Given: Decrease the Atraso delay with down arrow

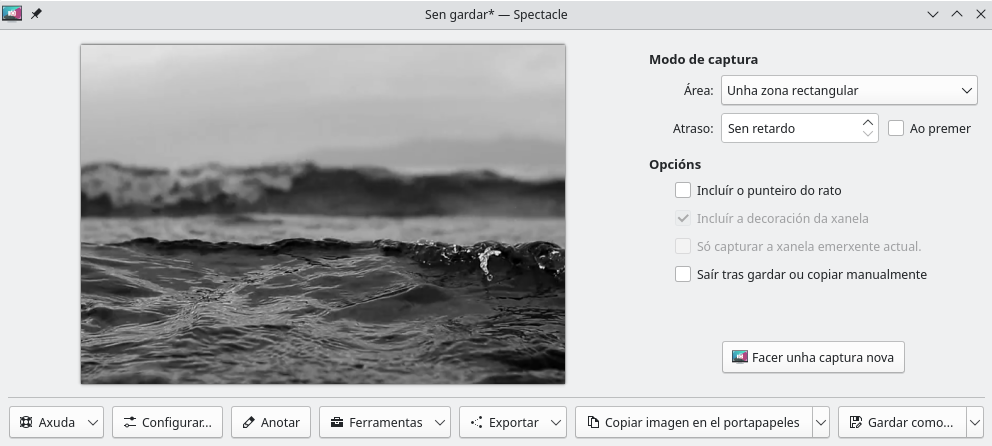Looking at the screenshot, I should [x=867, y=134].
